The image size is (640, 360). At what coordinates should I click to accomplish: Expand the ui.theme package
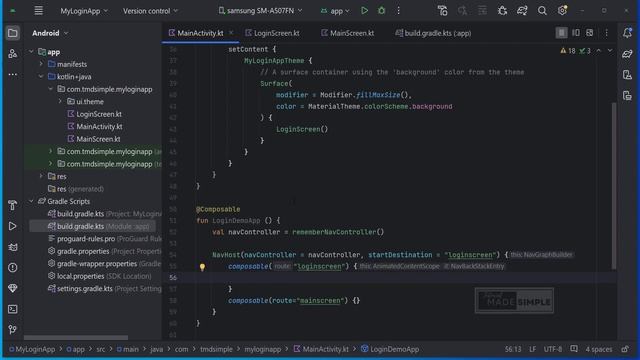pyautogui.click(x=60, y=101)
